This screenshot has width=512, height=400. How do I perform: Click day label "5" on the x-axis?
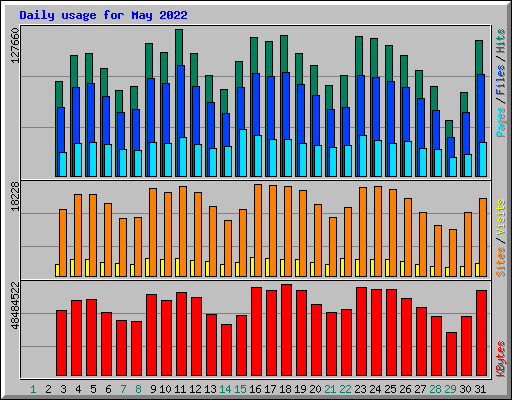pos(93,389)
